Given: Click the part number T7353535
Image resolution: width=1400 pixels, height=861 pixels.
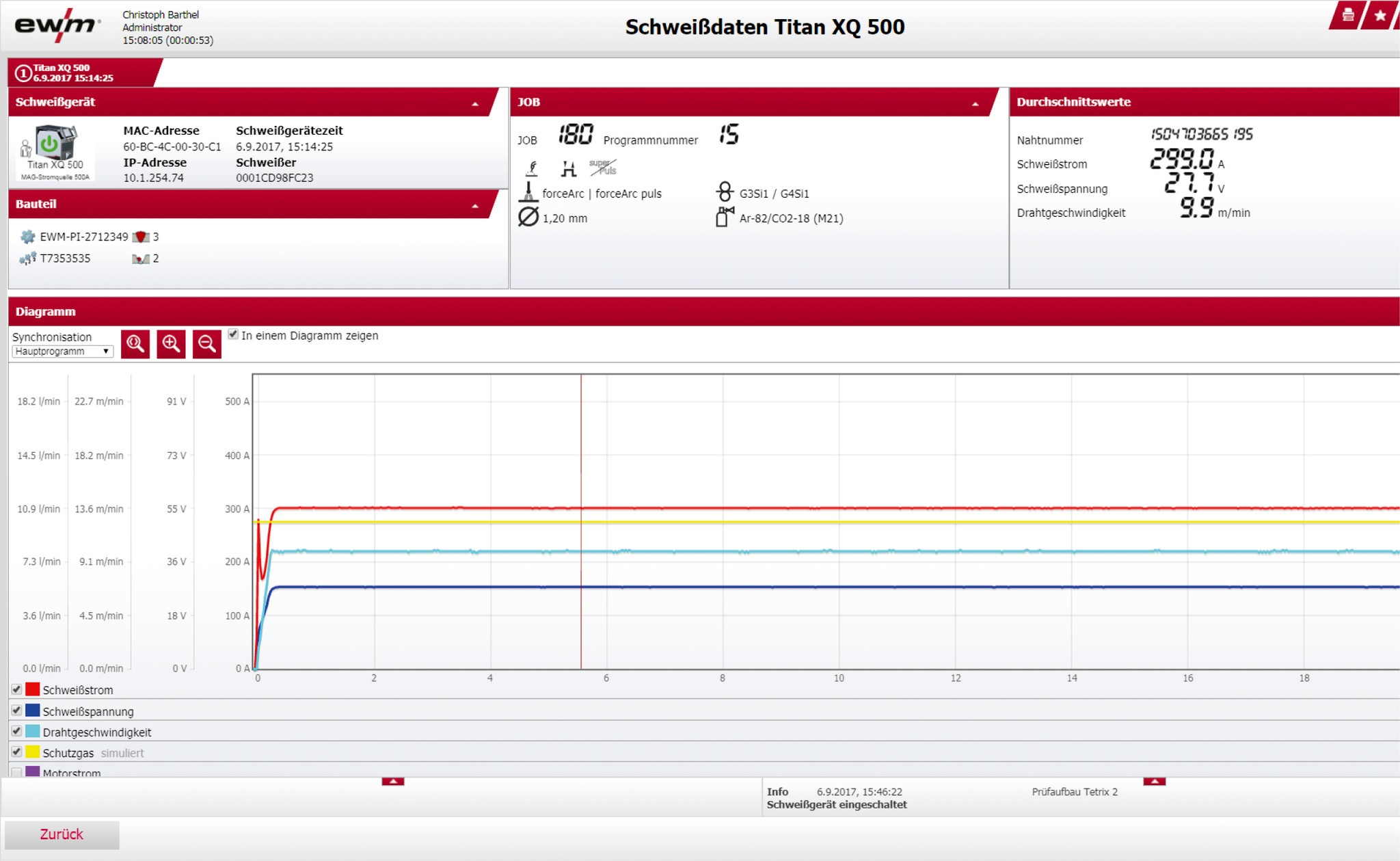Looking at the screenshot, I should 65,259.
